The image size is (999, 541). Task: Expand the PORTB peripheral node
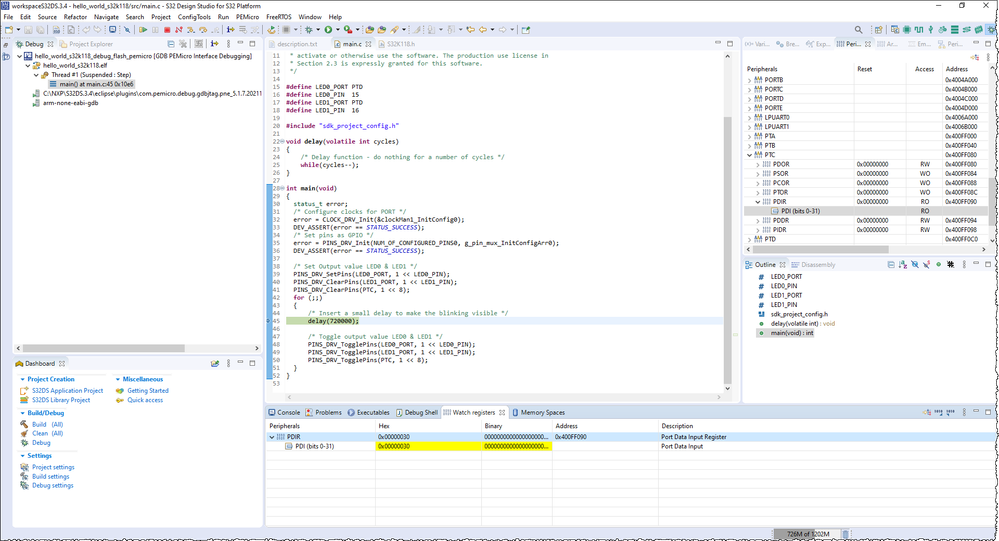(x=750, y=79)
